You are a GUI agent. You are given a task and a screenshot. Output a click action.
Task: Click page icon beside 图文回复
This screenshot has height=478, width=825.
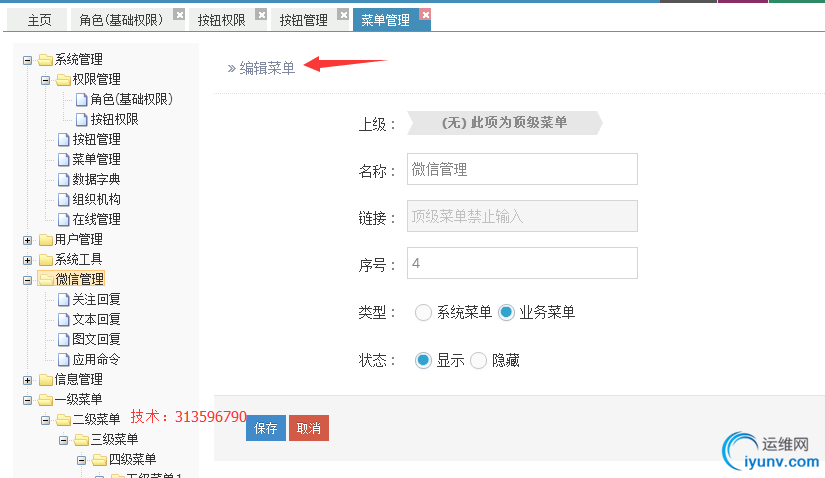[x=64, y=340]
